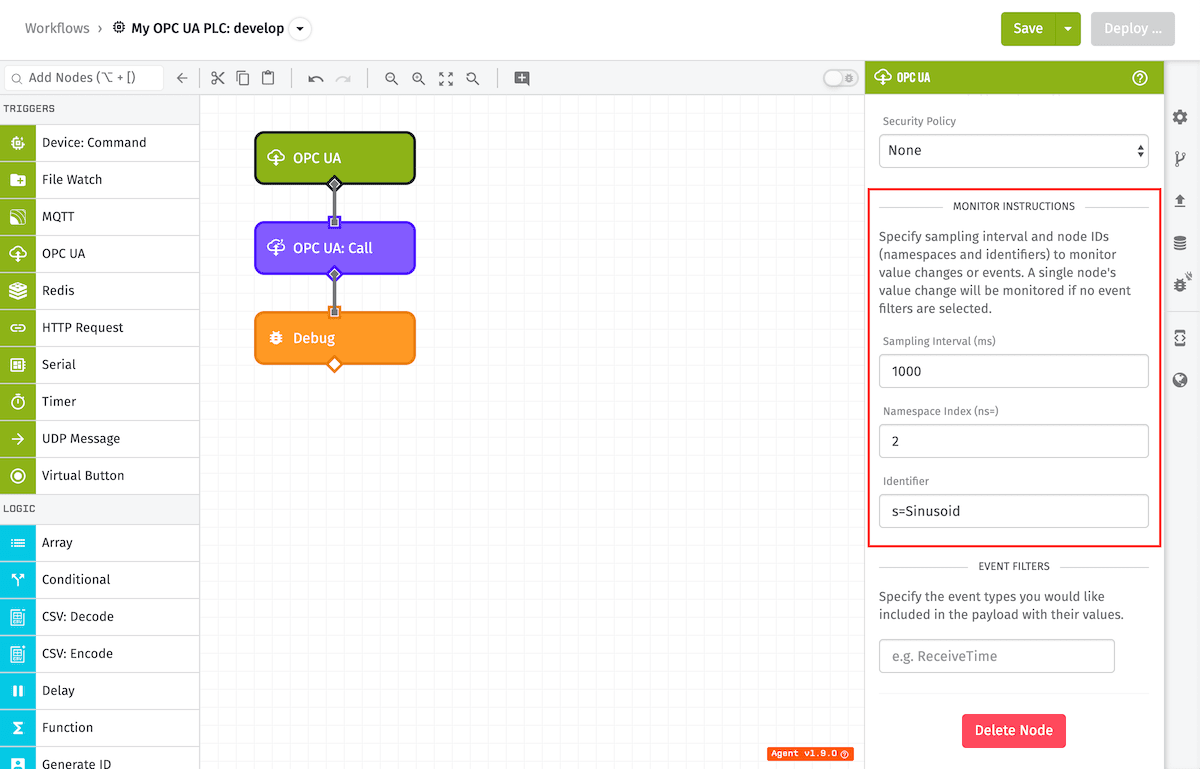Open the settings gear in right sidebar

click(x=1180, y=118)
